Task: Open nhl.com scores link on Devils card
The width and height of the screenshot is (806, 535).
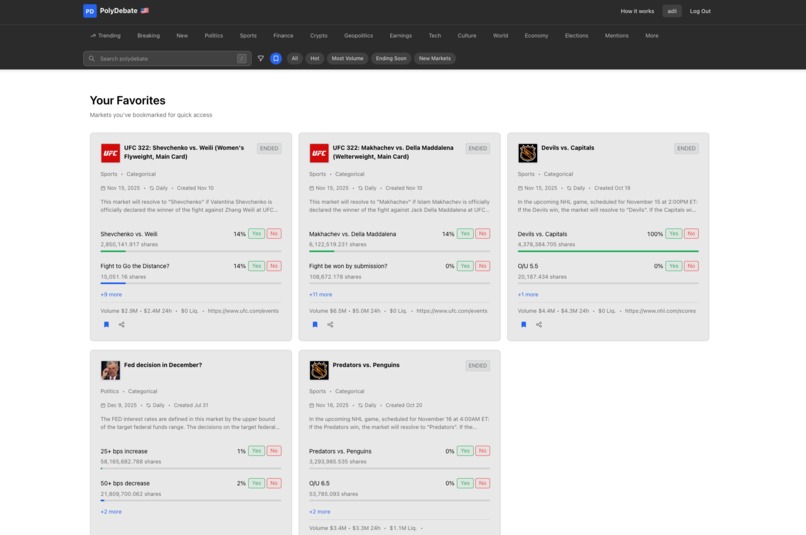Action: pos(660,311)
